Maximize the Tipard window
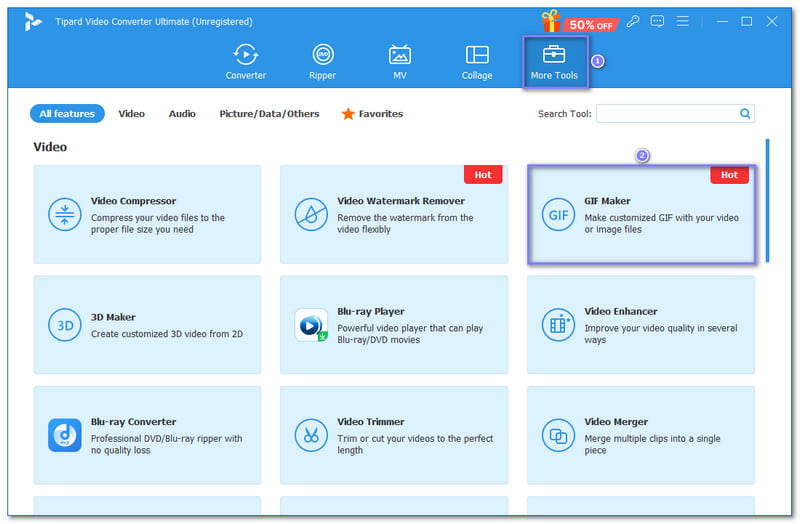 (746, 21)
